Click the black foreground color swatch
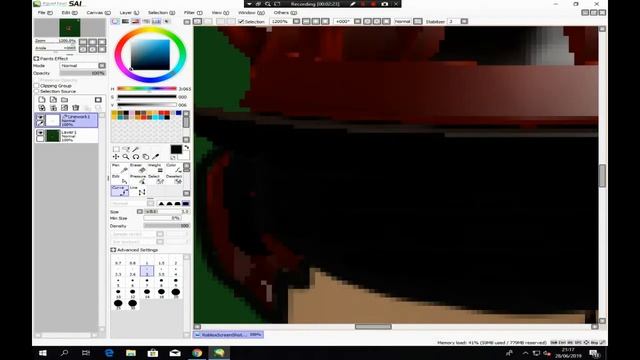Viewport: 640px width, 360px height. [176, 149]
